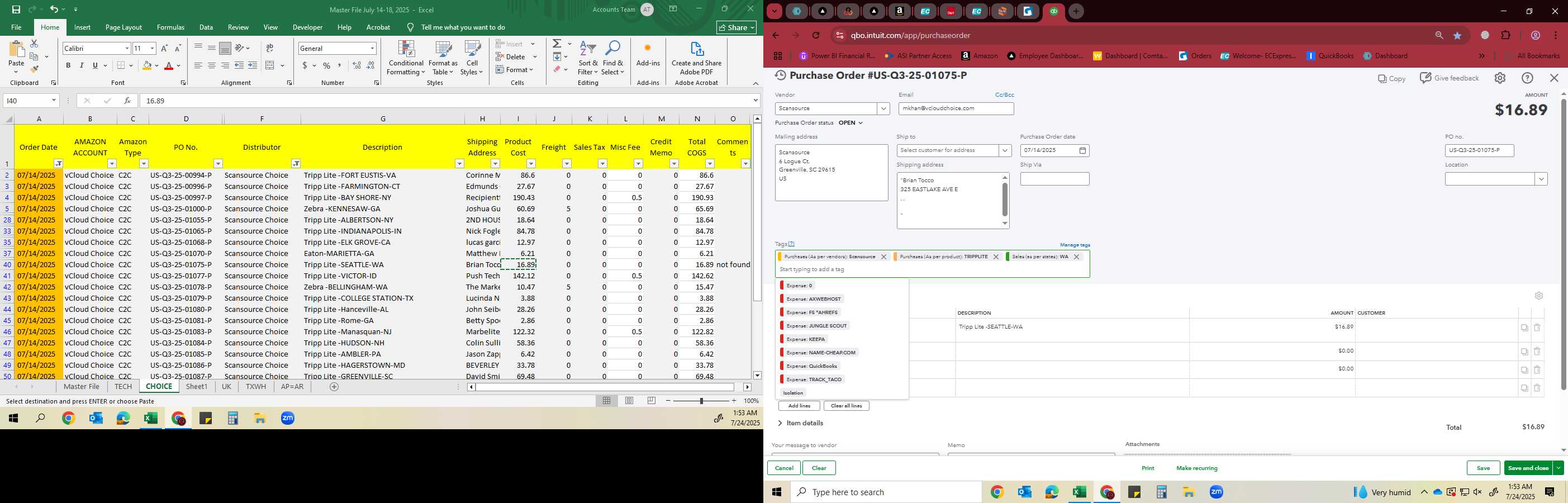Open the General number format dropdown
This screenshot has width=1568, height=503.
(372, 48)
